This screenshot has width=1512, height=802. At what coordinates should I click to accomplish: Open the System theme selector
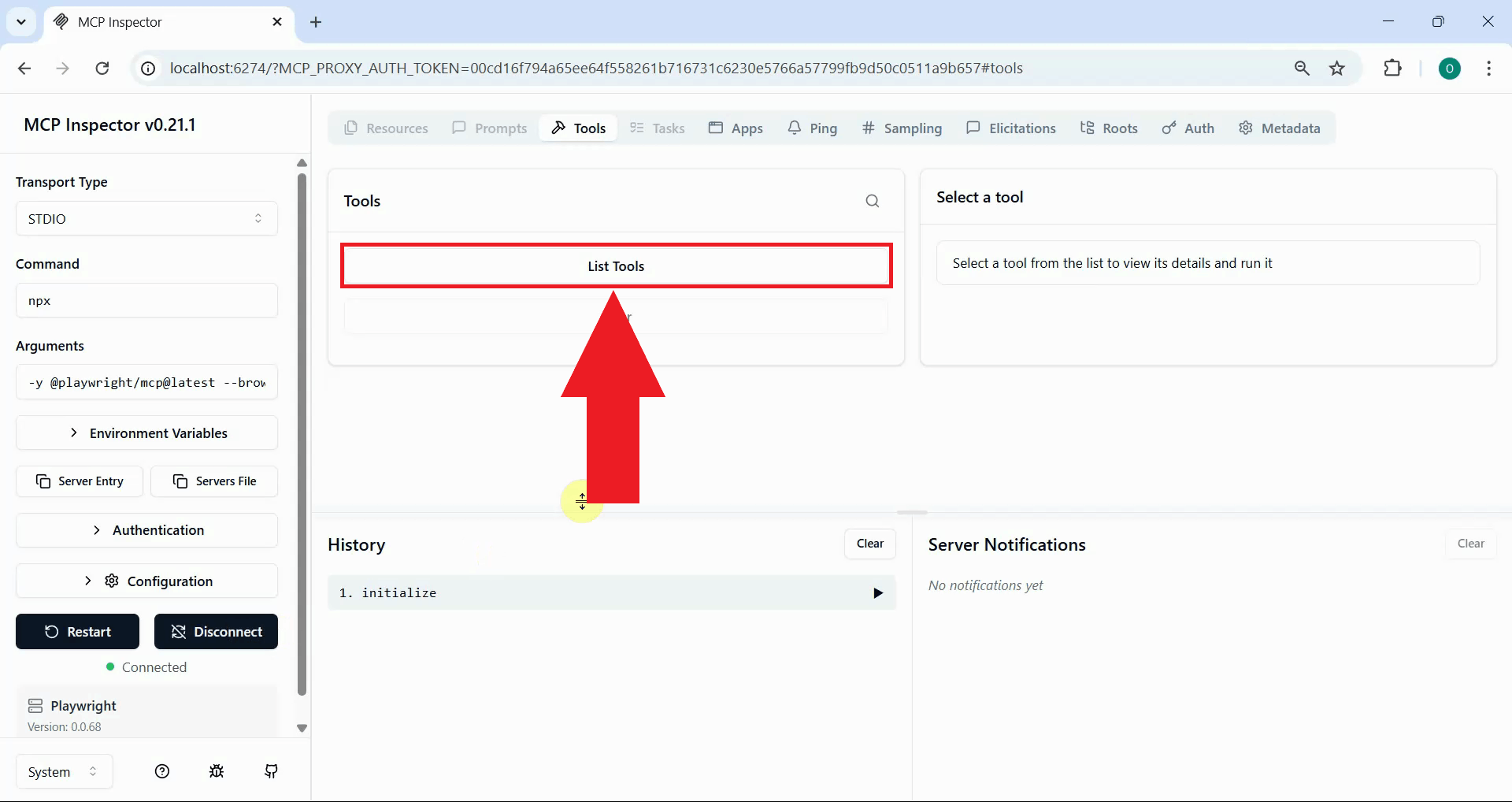click(62, 771)
